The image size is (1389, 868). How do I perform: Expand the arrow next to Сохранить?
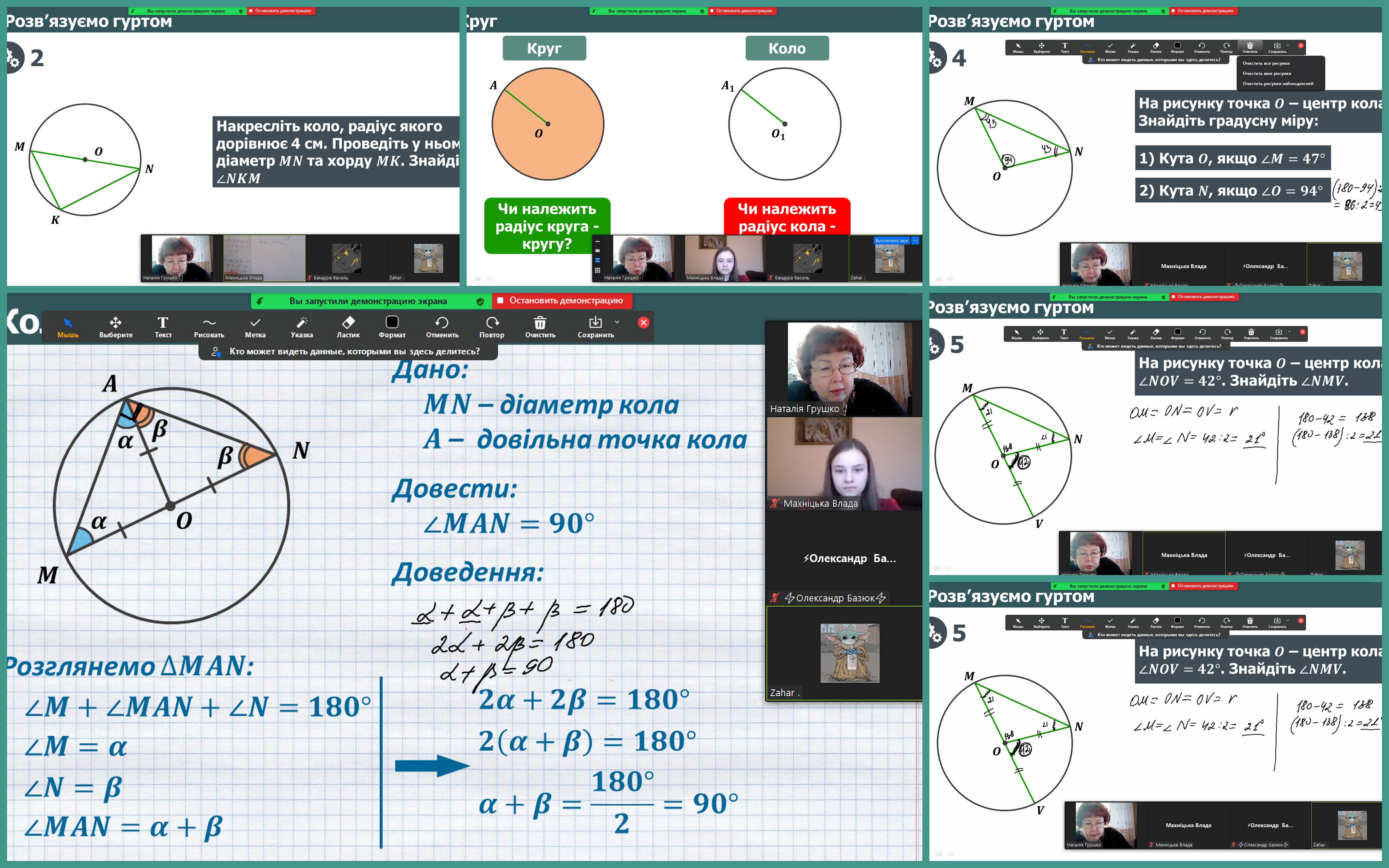pyautogui.click(x=617, y=322)
